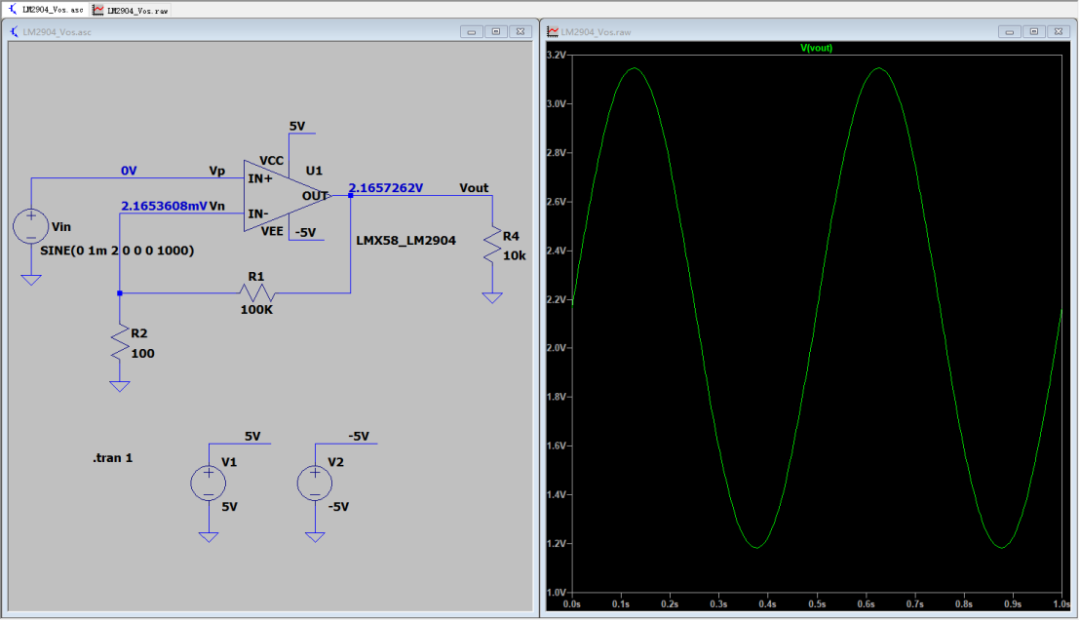Click the .tran 1 simulation directive

tap(112, 458)
